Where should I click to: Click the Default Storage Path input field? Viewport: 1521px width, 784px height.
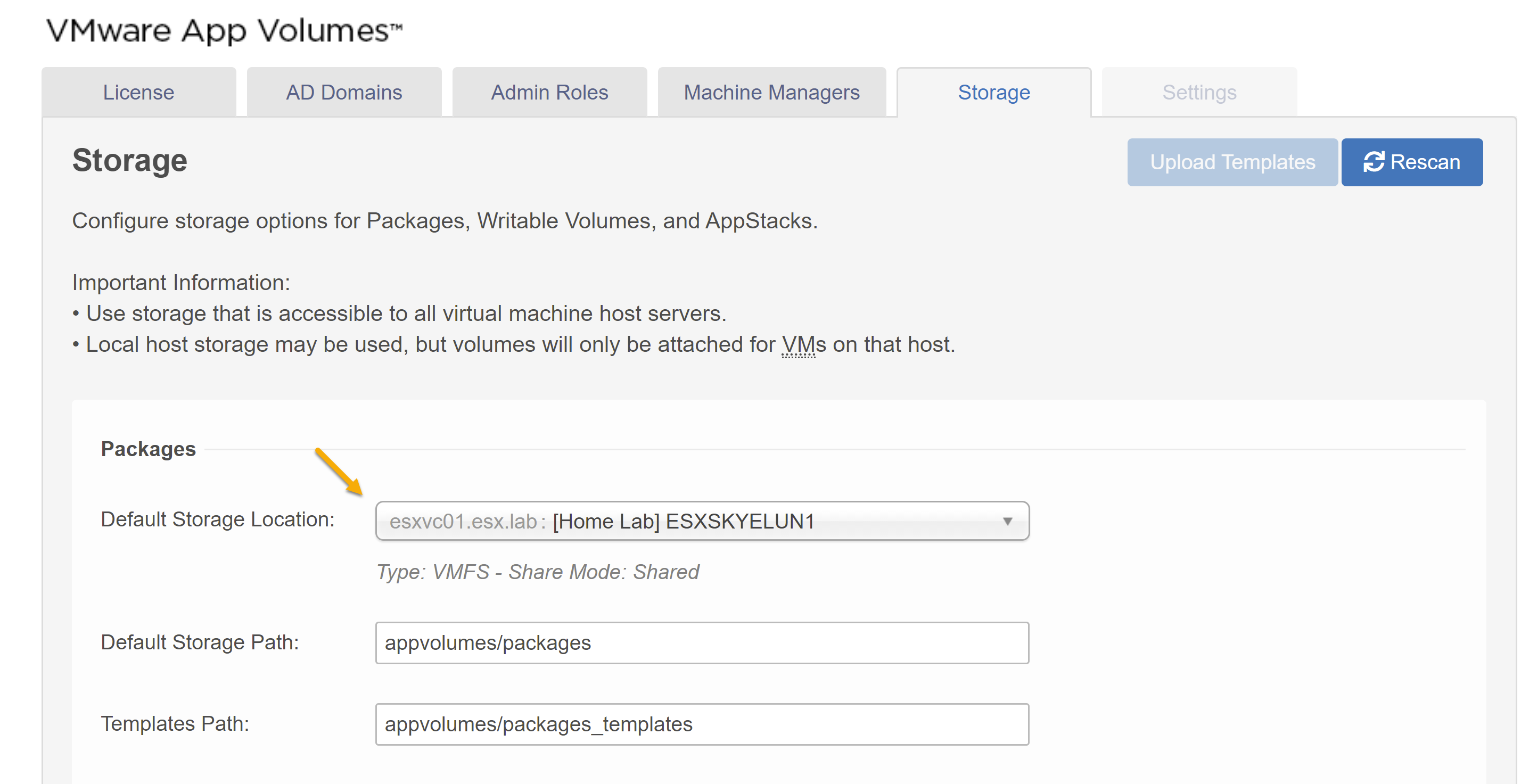click(x=702, y=643)
